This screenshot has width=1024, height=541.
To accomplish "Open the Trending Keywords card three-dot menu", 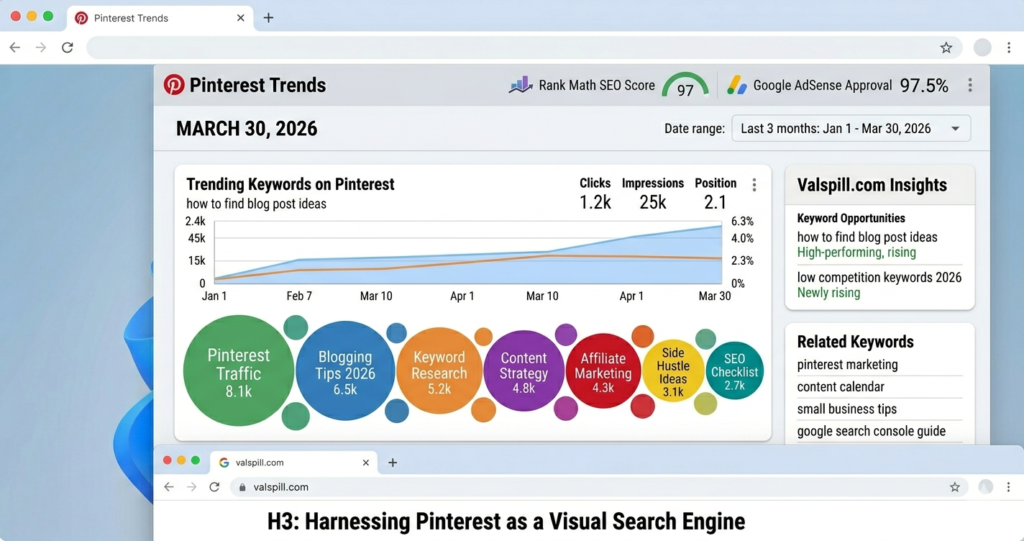I will pyautogui.click(x=754, y=185).
